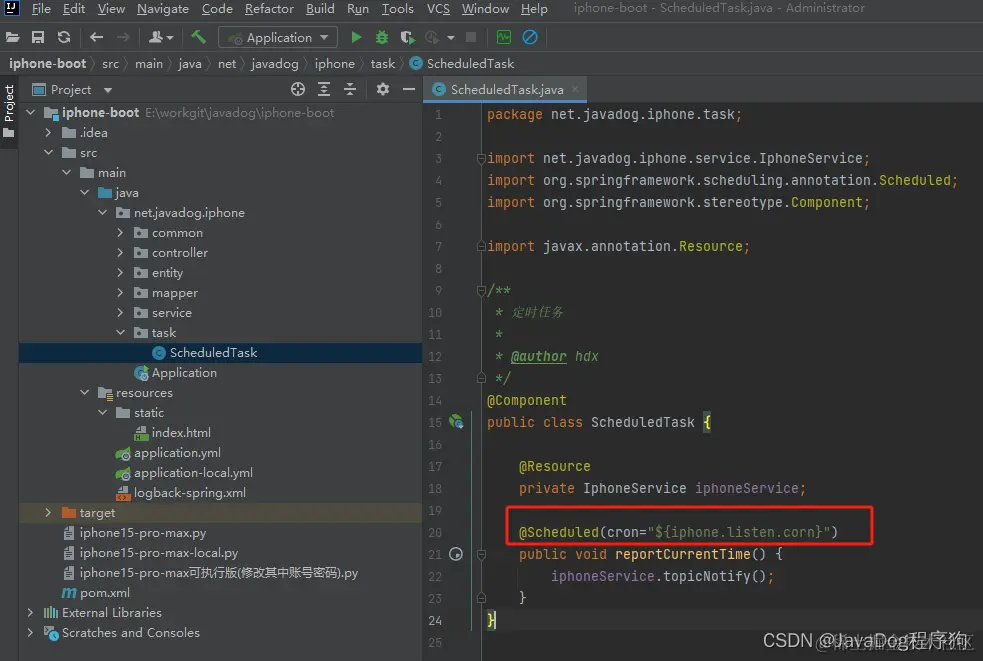Close the ScheduledTask.java tab
This screenshot has width=983, height=661.
tap(575, 89)
